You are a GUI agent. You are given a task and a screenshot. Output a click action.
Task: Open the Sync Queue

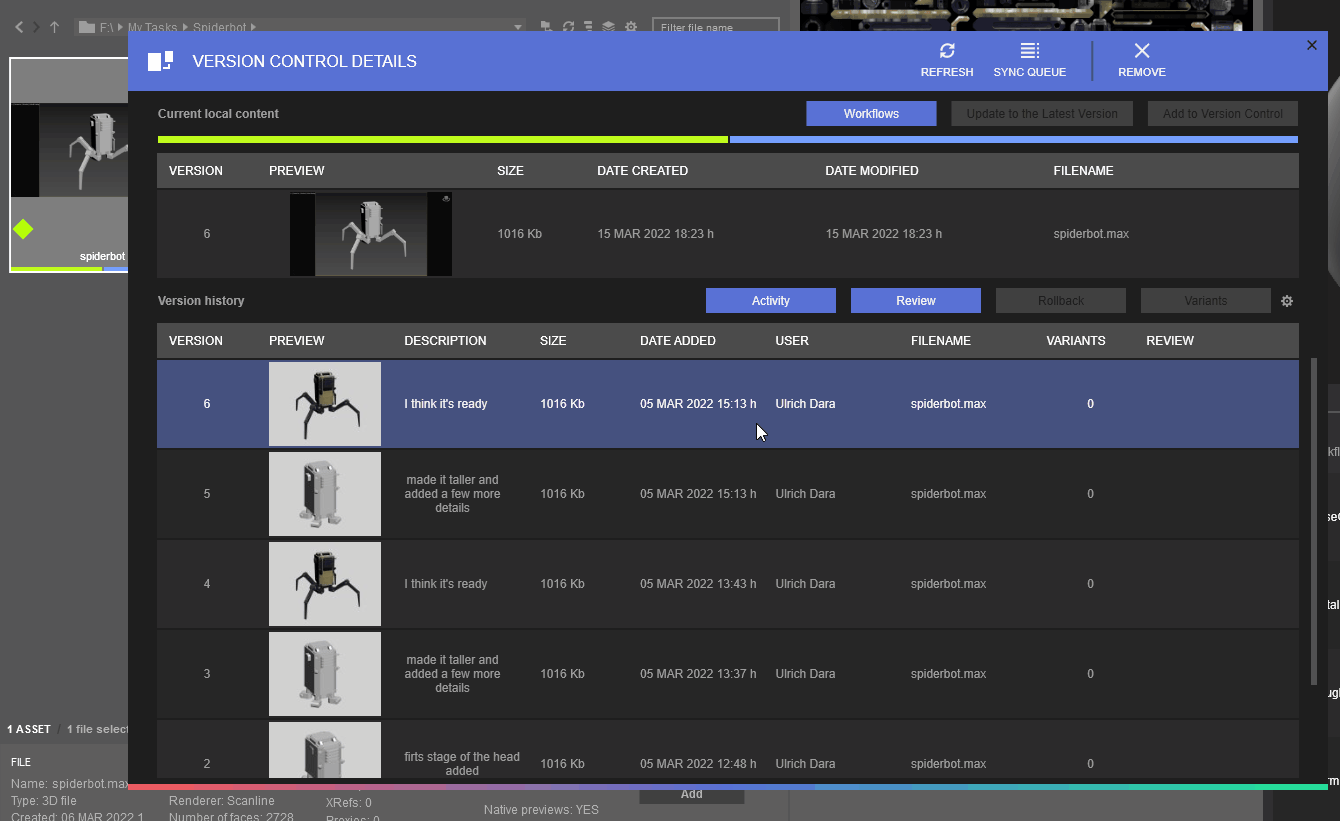[x=1029, y=52]
